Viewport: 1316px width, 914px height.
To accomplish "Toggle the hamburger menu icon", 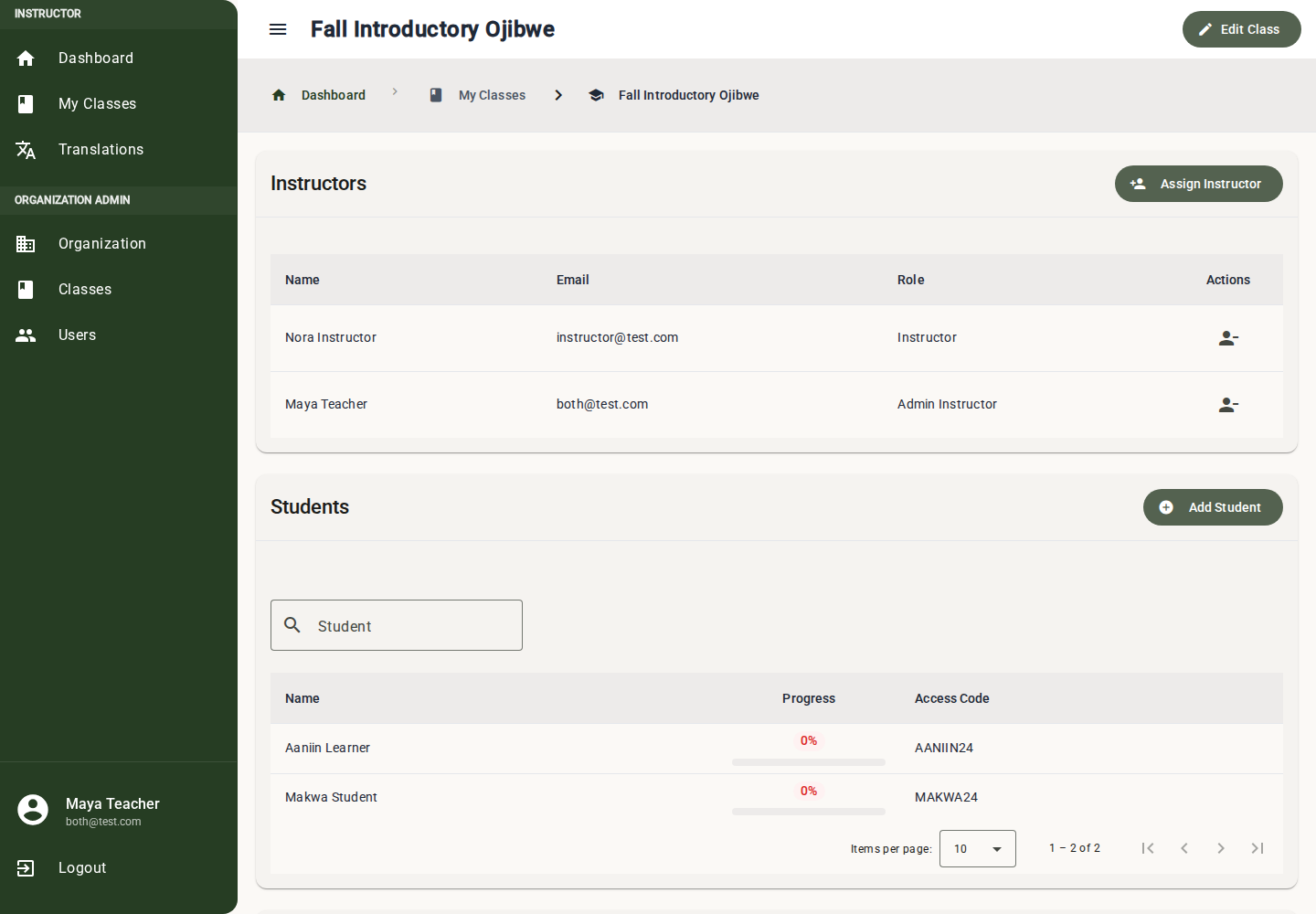I will pyautogui.click(x=278, y=29).
